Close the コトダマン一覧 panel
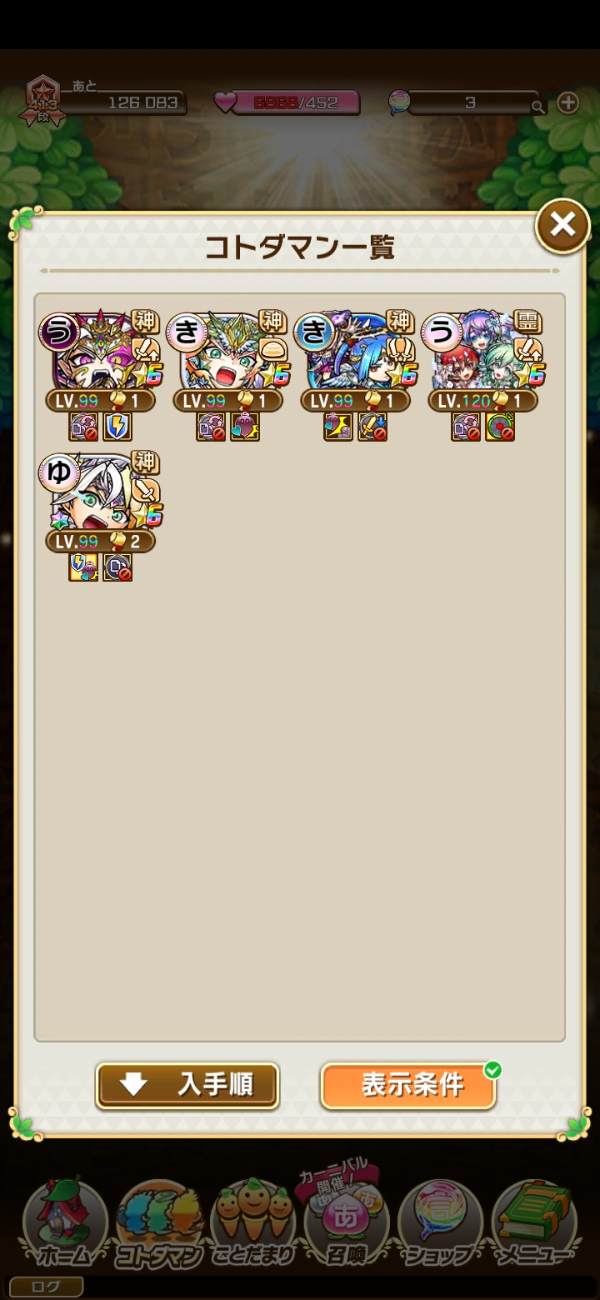This screenshot has width=600, height=1300. click(x=562, y=225)
